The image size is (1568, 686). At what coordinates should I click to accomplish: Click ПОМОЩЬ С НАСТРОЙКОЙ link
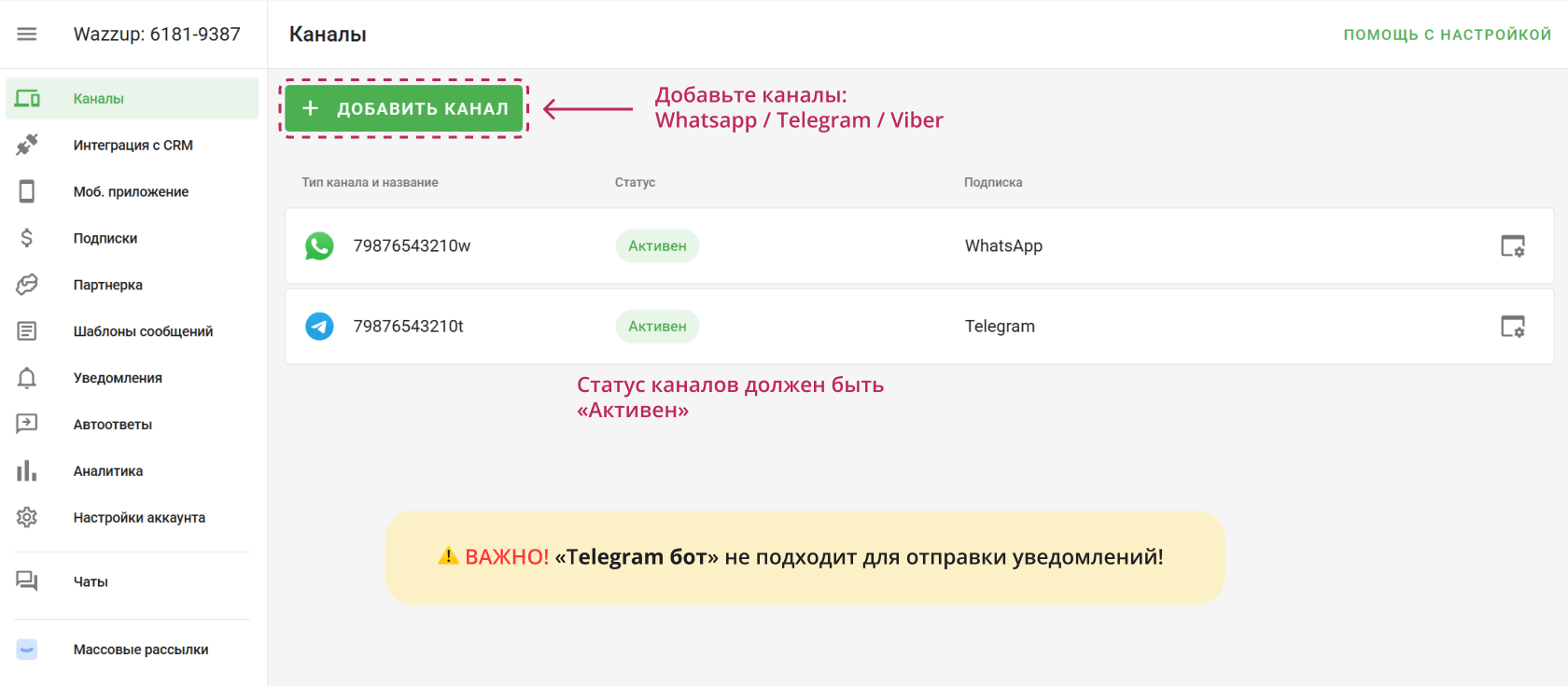1448,35
